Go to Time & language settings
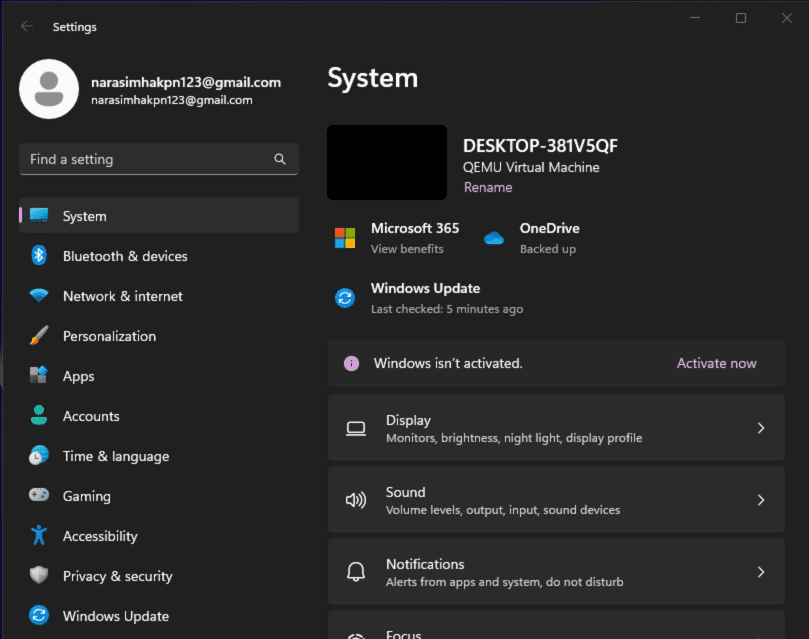The image size is (809, 639). pyautogui.click(x=115, y=456)
